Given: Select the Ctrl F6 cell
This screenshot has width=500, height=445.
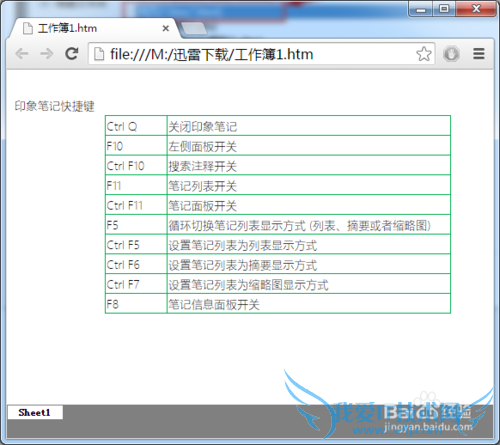Looking at the screenshot, I should 136,264.
